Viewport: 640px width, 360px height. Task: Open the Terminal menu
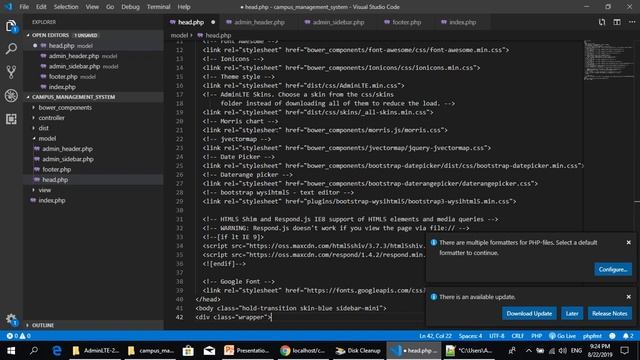(x=158, y=7)
